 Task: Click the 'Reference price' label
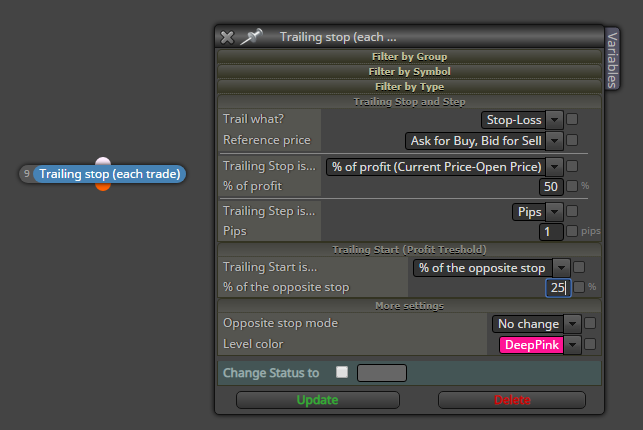tap(267, 140)
